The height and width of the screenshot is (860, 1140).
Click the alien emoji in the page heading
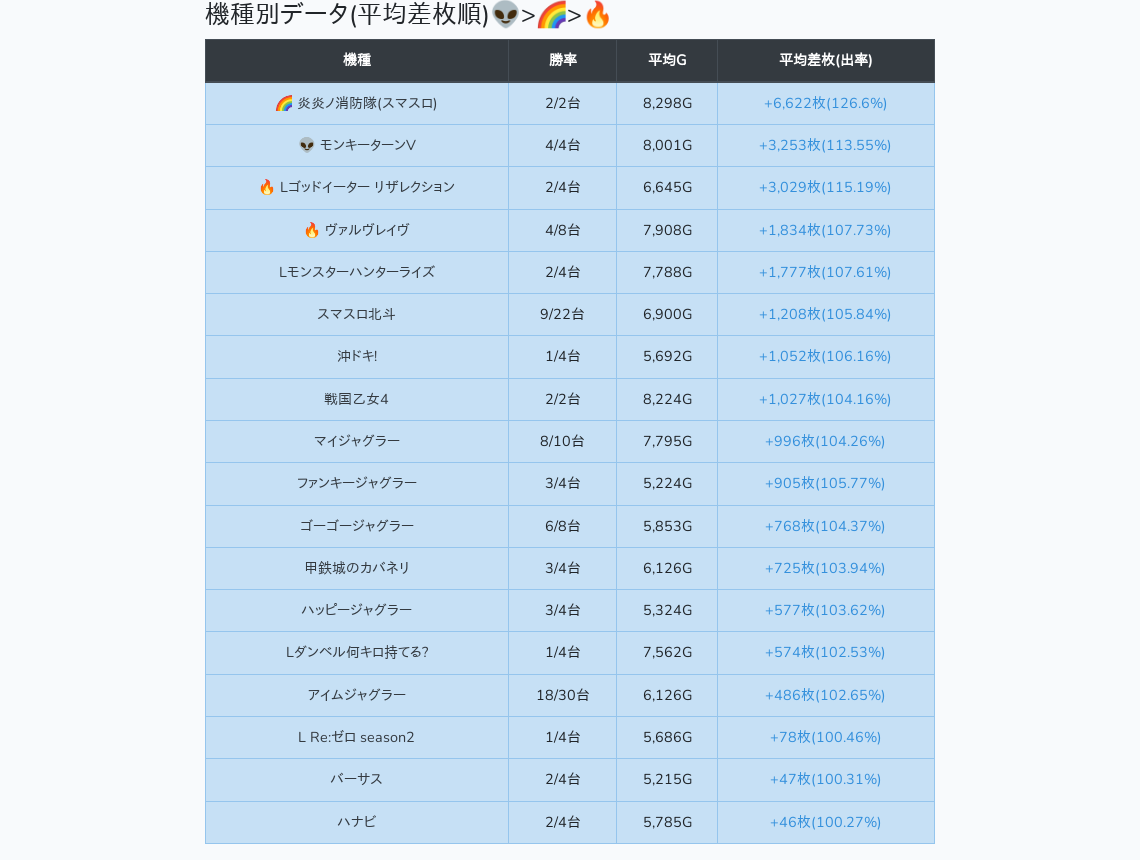pyautogui.click(x=505, y=15)
